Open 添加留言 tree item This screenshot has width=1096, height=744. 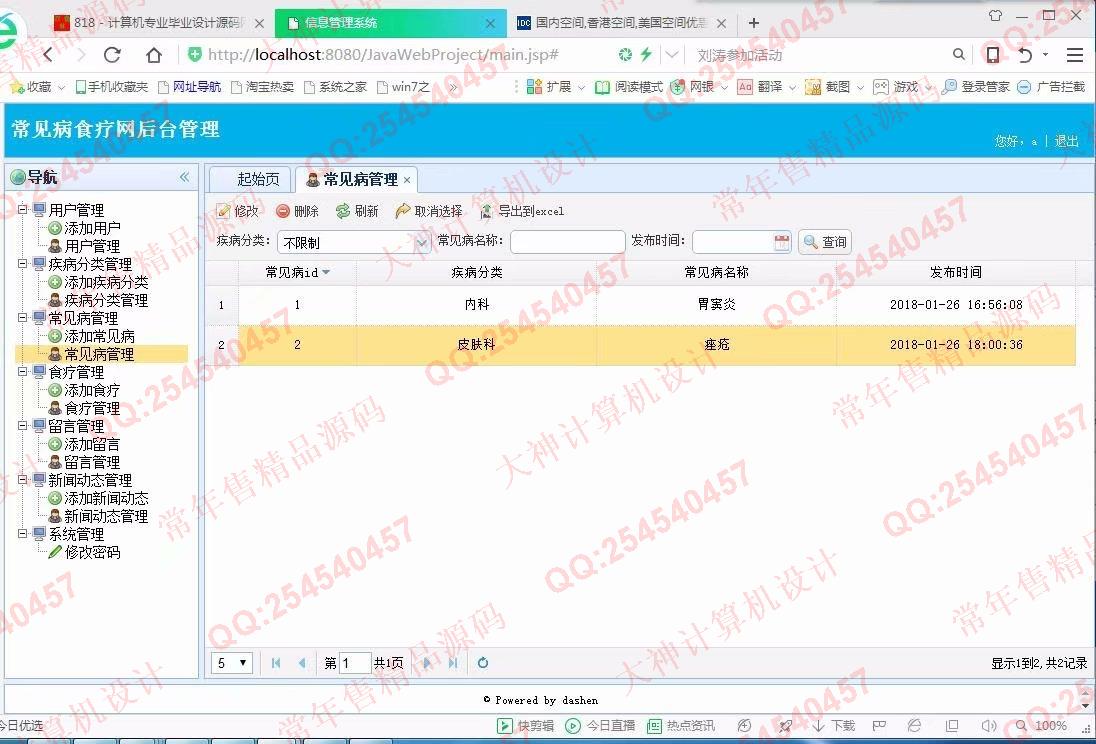click(x=85, y=444)
